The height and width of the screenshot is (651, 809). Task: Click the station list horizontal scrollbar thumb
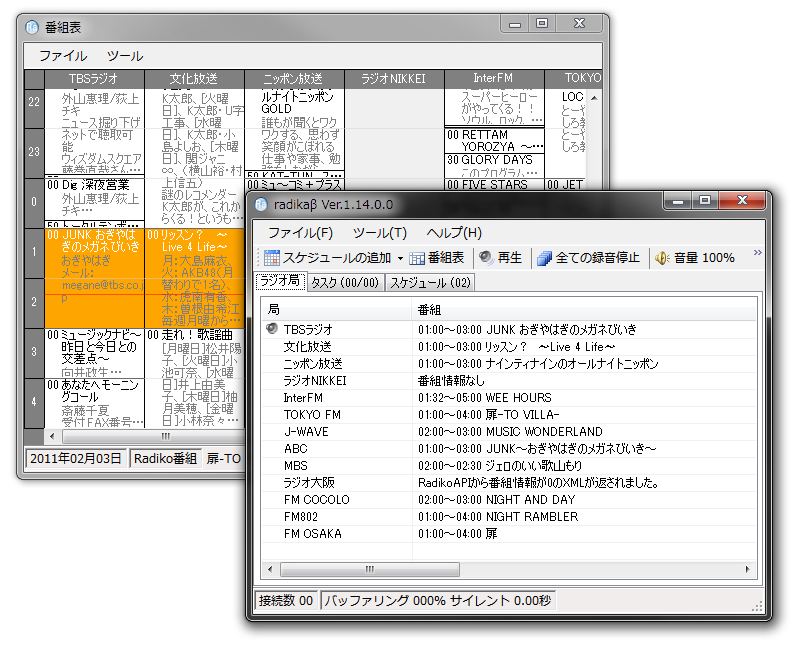tap(369, 569)
